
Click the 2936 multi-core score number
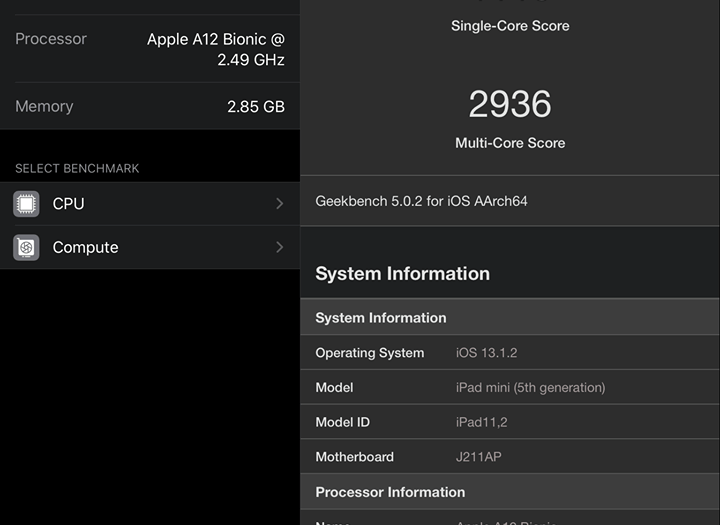click(x=510, y=104)
